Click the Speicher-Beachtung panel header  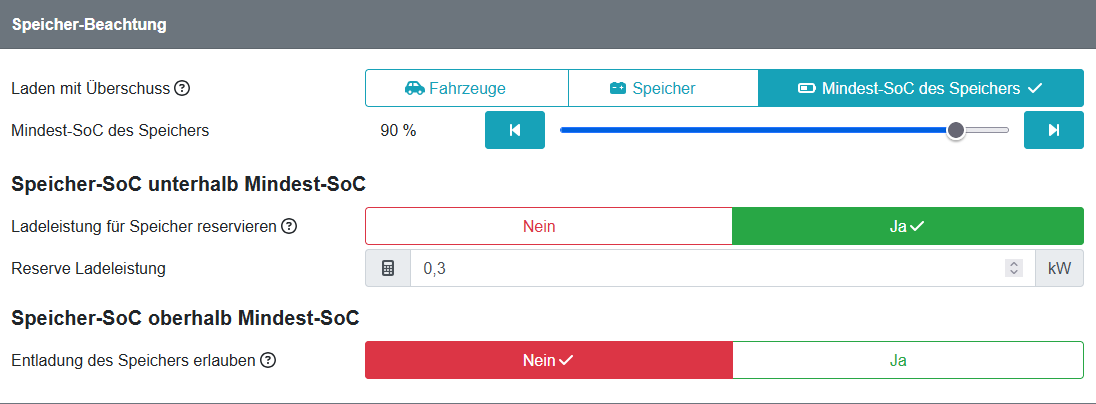548,24
